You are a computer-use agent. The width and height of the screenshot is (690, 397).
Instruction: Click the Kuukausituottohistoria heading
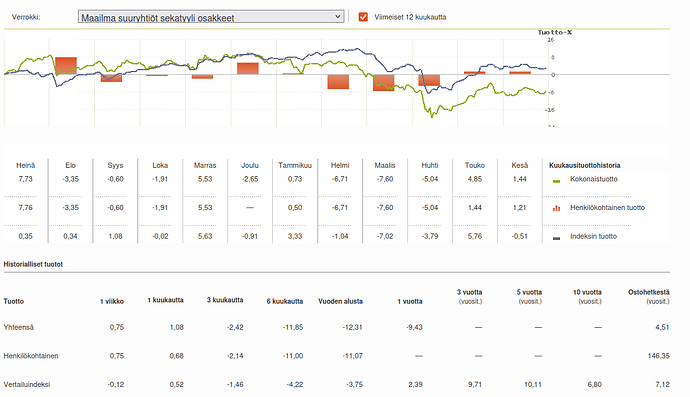click(x=584, y=165)
